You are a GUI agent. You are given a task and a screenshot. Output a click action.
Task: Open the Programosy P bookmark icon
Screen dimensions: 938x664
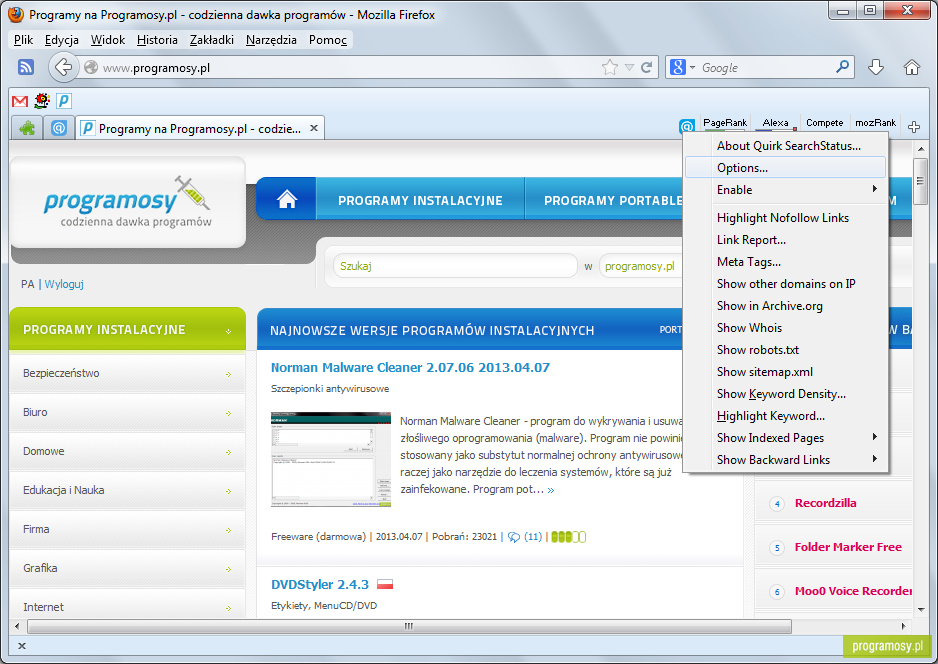pos(64,100)
